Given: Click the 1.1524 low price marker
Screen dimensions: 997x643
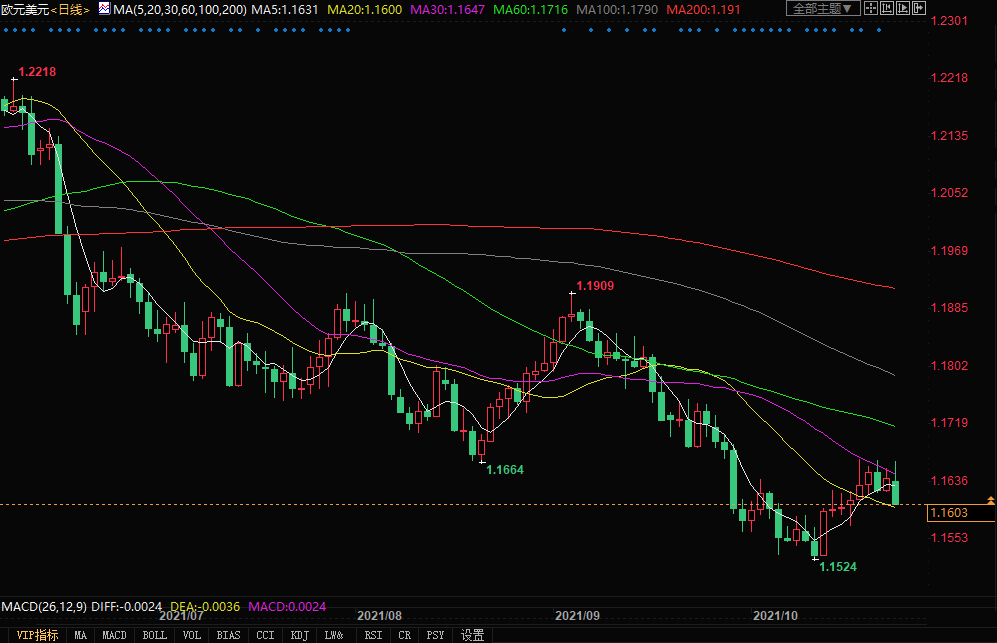Looking at the screenshot, I should (x=838, y=567).
